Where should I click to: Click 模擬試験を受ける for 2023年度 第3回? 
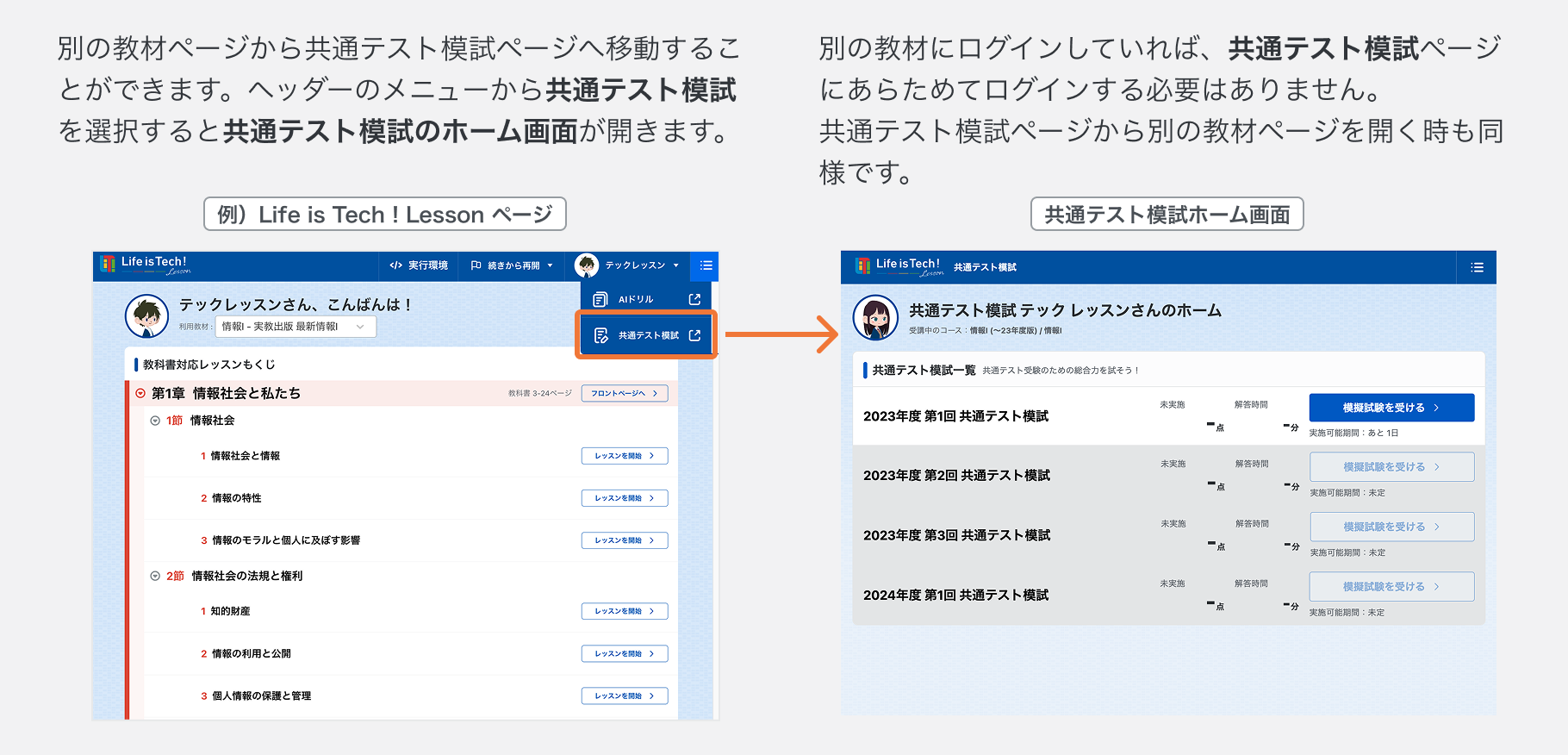pyautogui.click(x=1391, y=527)
